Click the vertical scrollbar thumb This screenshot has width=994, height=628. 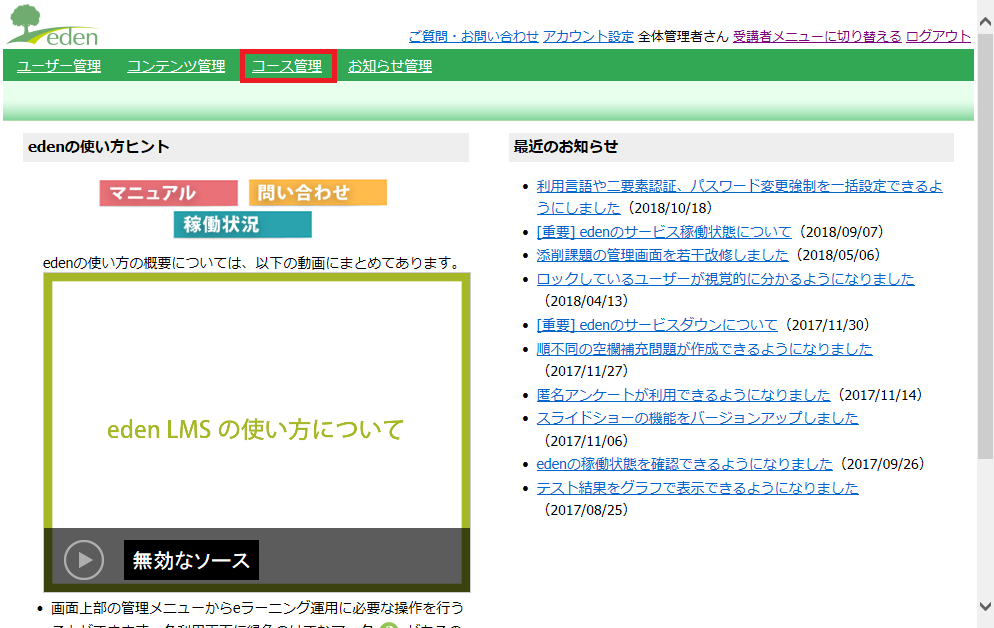985,246
